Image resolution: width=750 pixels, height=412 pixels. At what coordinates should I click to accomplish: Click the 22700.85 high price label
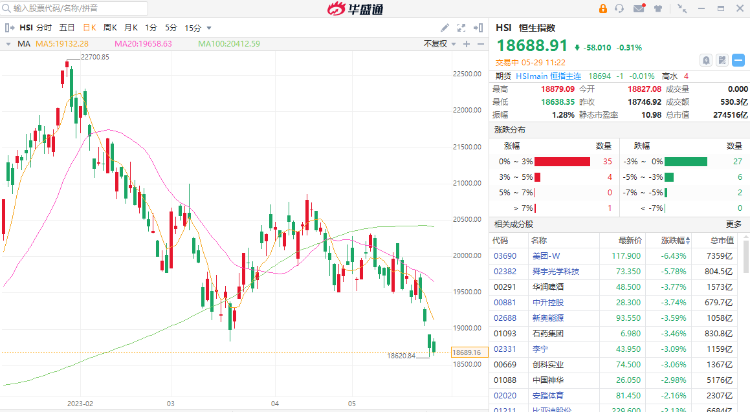[95, 57]
